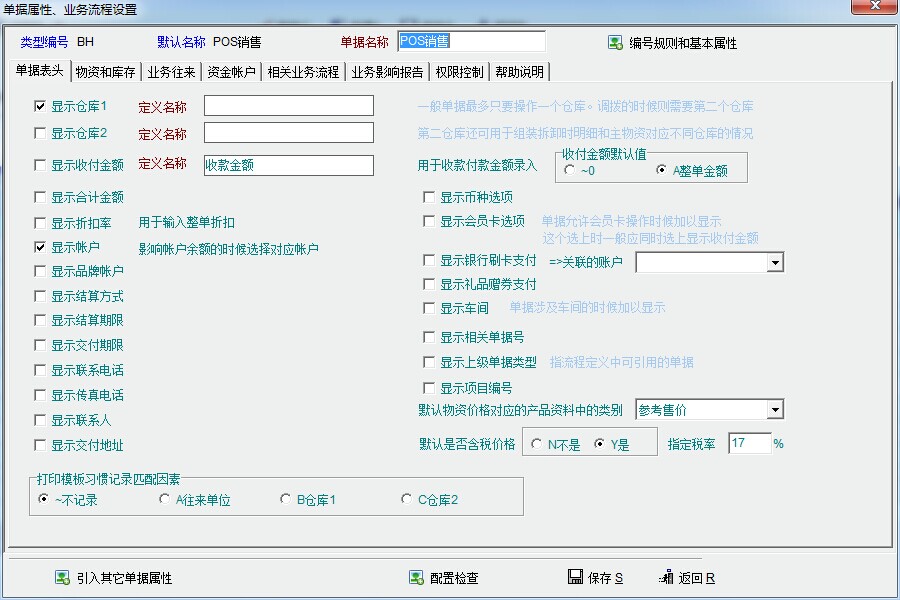Select A往来单位 print template factor

coord(165,499)
